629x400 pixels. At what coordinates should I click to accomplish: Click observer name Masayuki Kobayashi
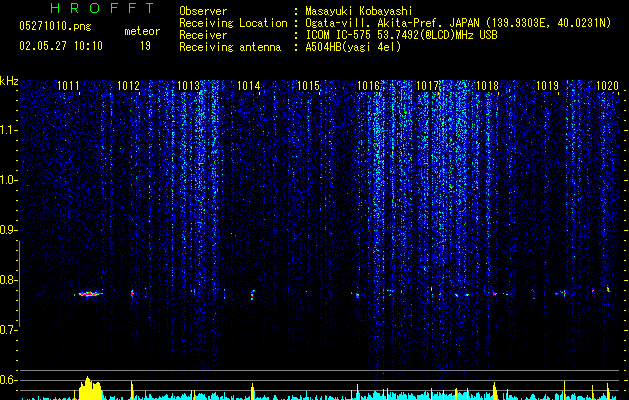358,11
